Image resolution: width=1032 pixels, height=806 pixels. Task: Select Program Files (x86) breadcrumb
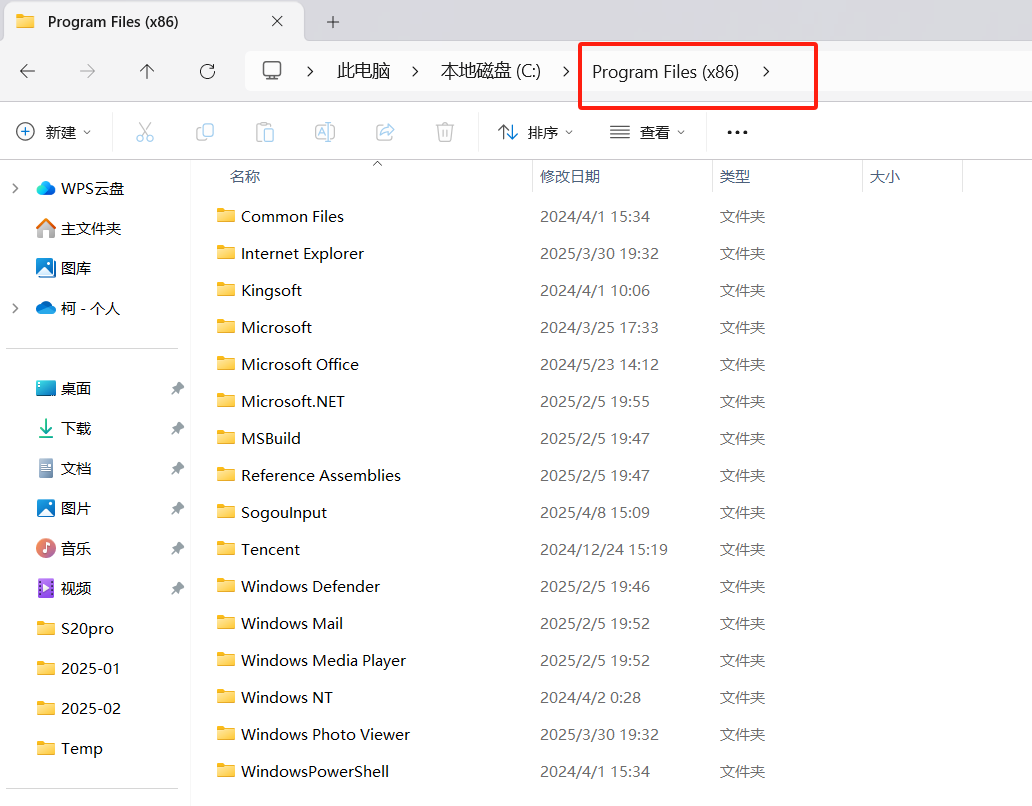[665, 72]
